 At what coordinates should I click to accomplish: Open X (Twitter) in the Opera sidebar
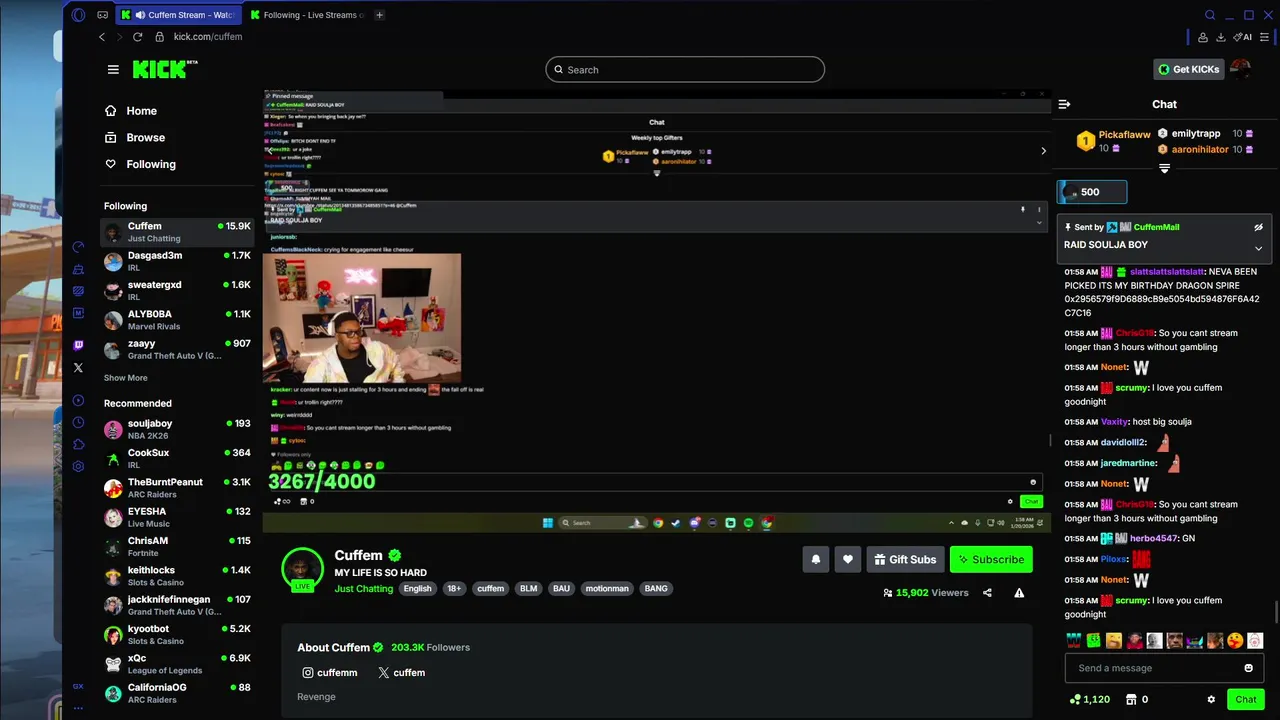coord(79,368)
